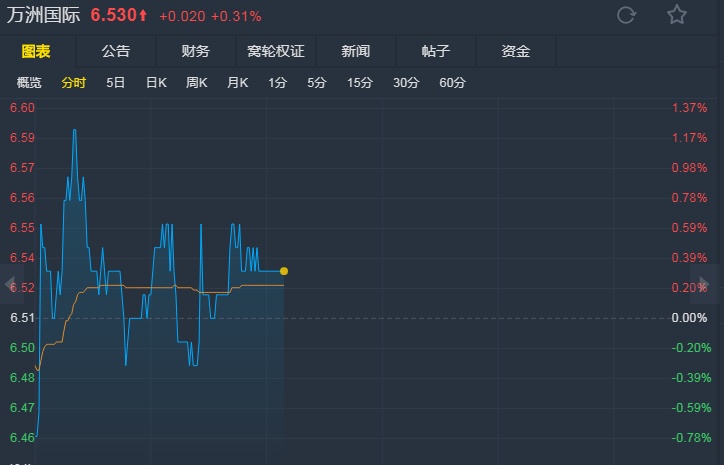This screenshot has width=724, height=465.
Task: Select the 分时 chart view
Action: point(74,83)
